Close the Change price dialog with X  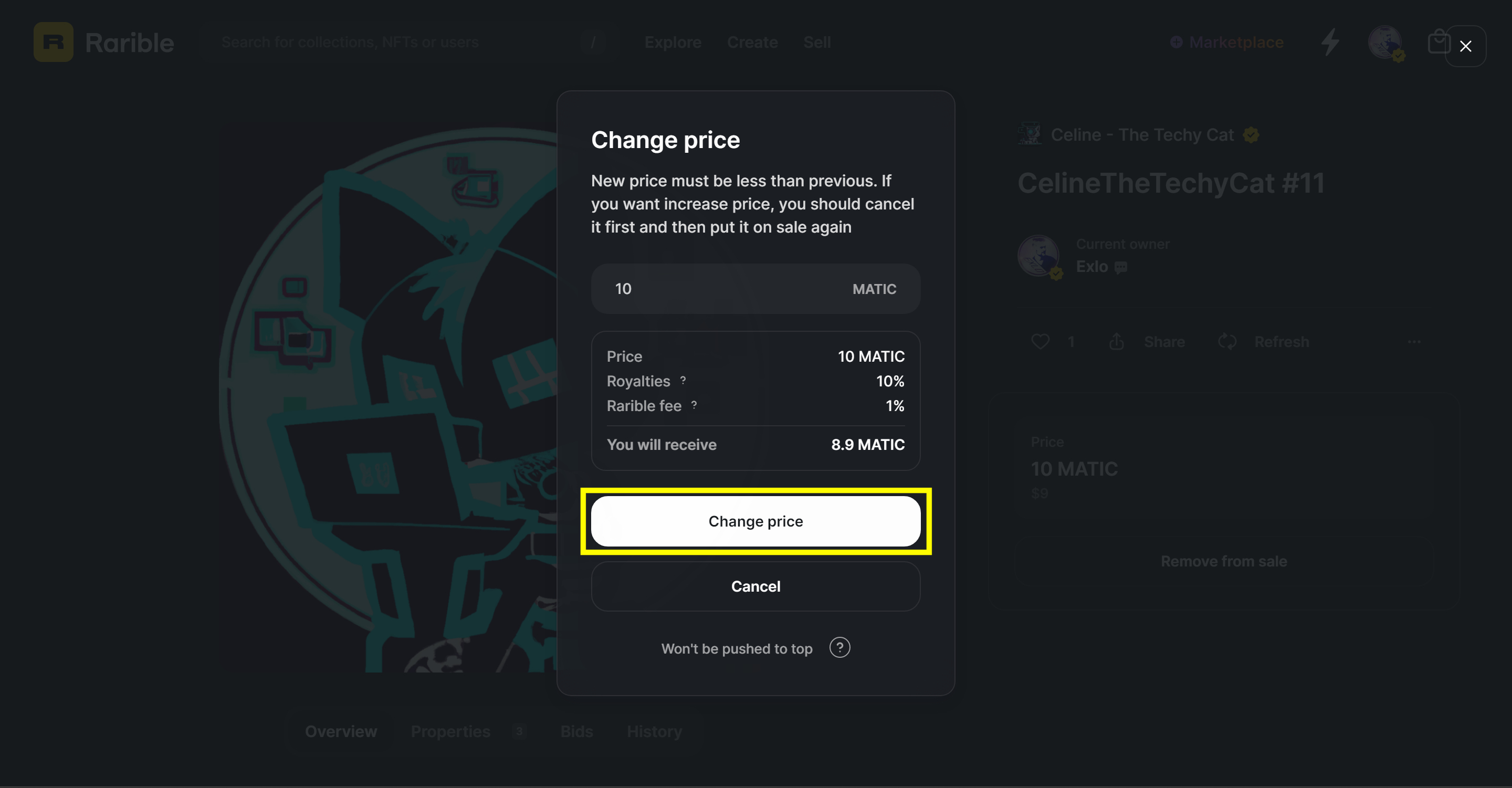[x=1465, y=46]
